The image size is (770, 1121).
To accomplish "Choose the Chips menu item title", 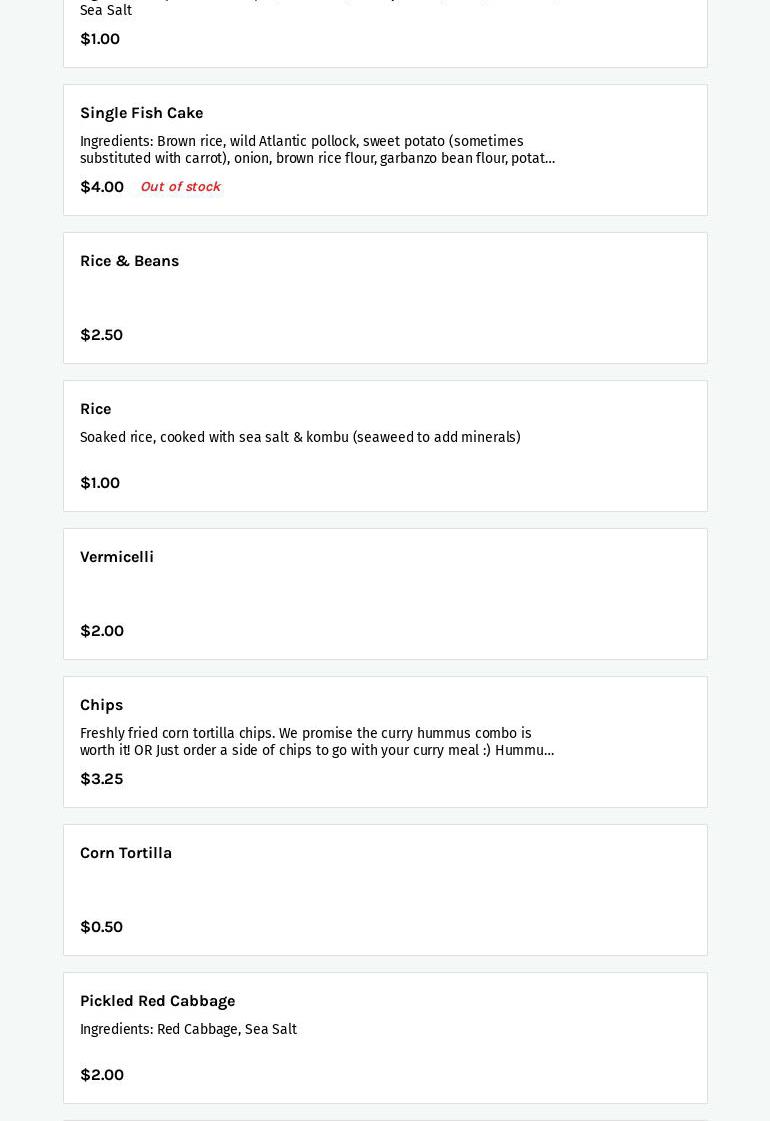I will (x=101, y=705).
